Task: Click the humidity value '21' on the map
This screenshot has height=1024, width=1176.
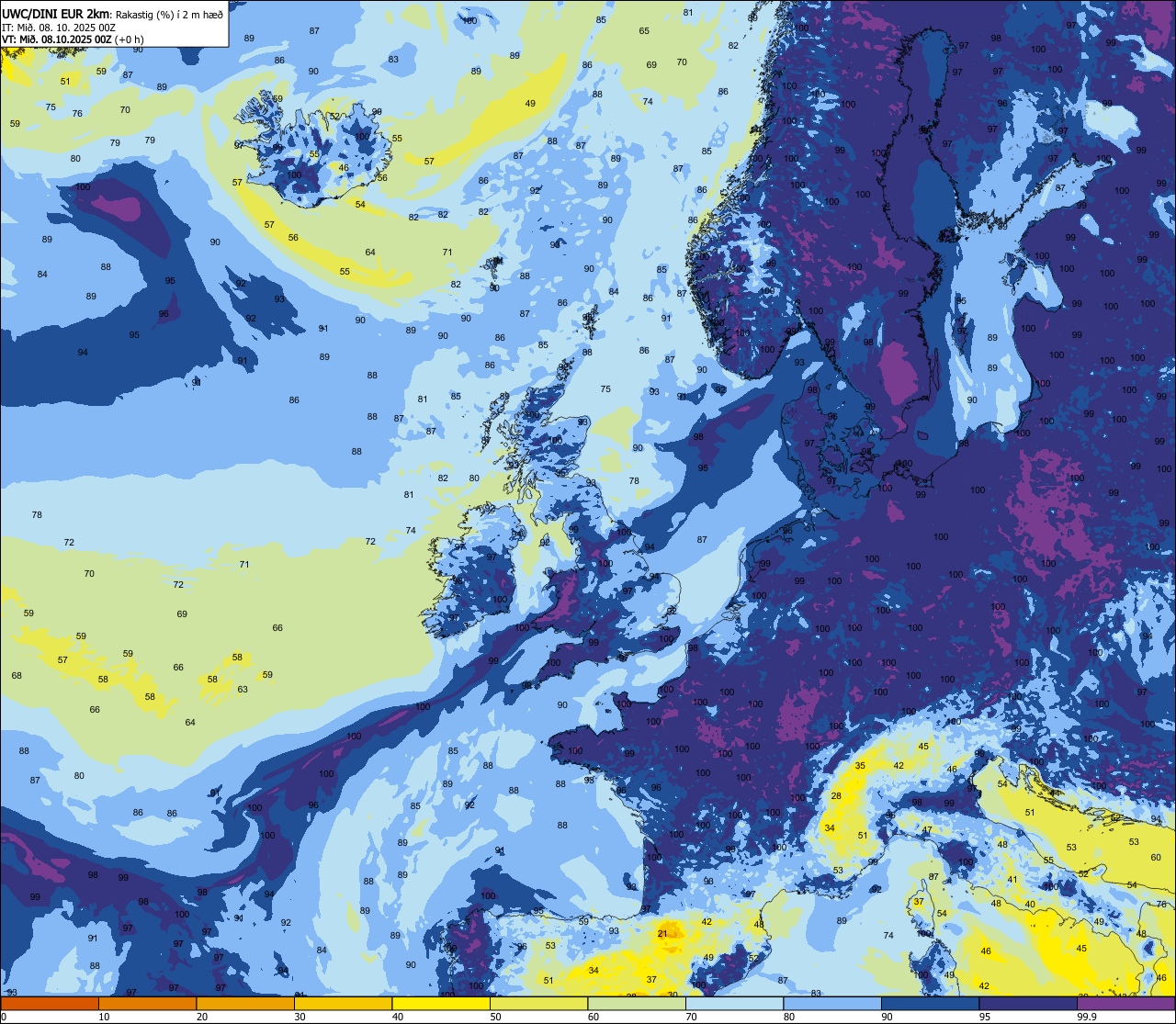Action: 662,934
